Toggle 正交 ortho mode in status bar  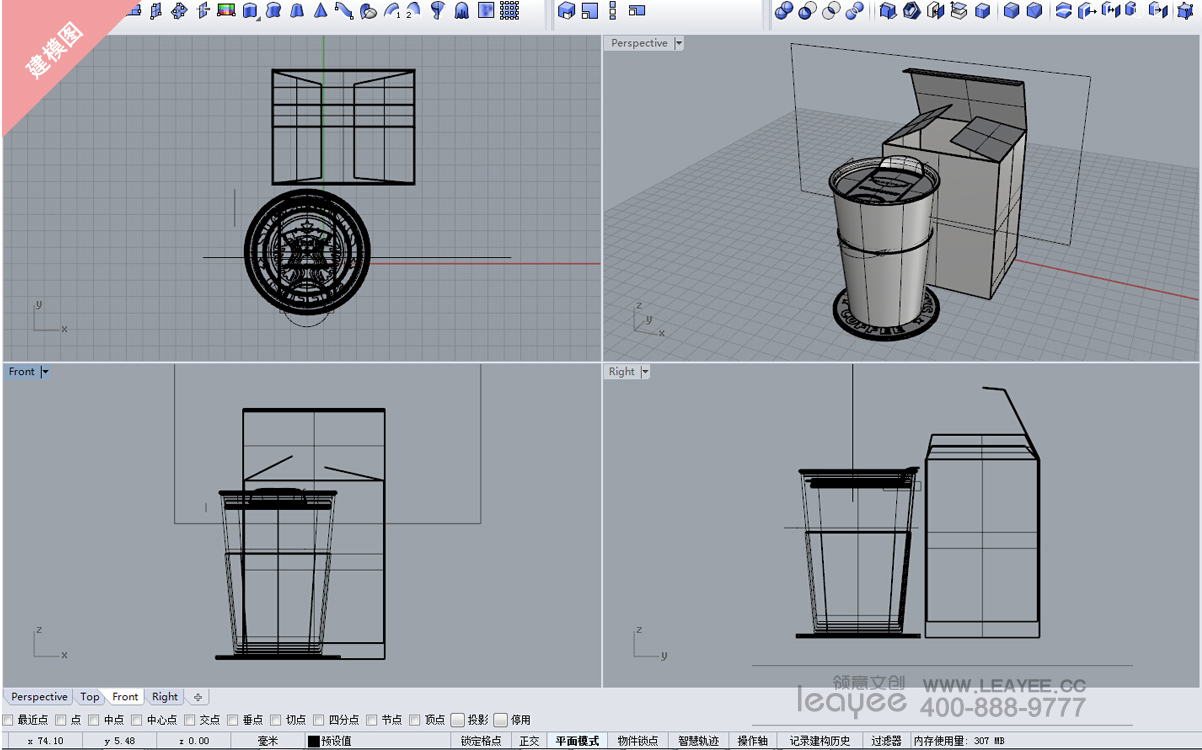529,741
